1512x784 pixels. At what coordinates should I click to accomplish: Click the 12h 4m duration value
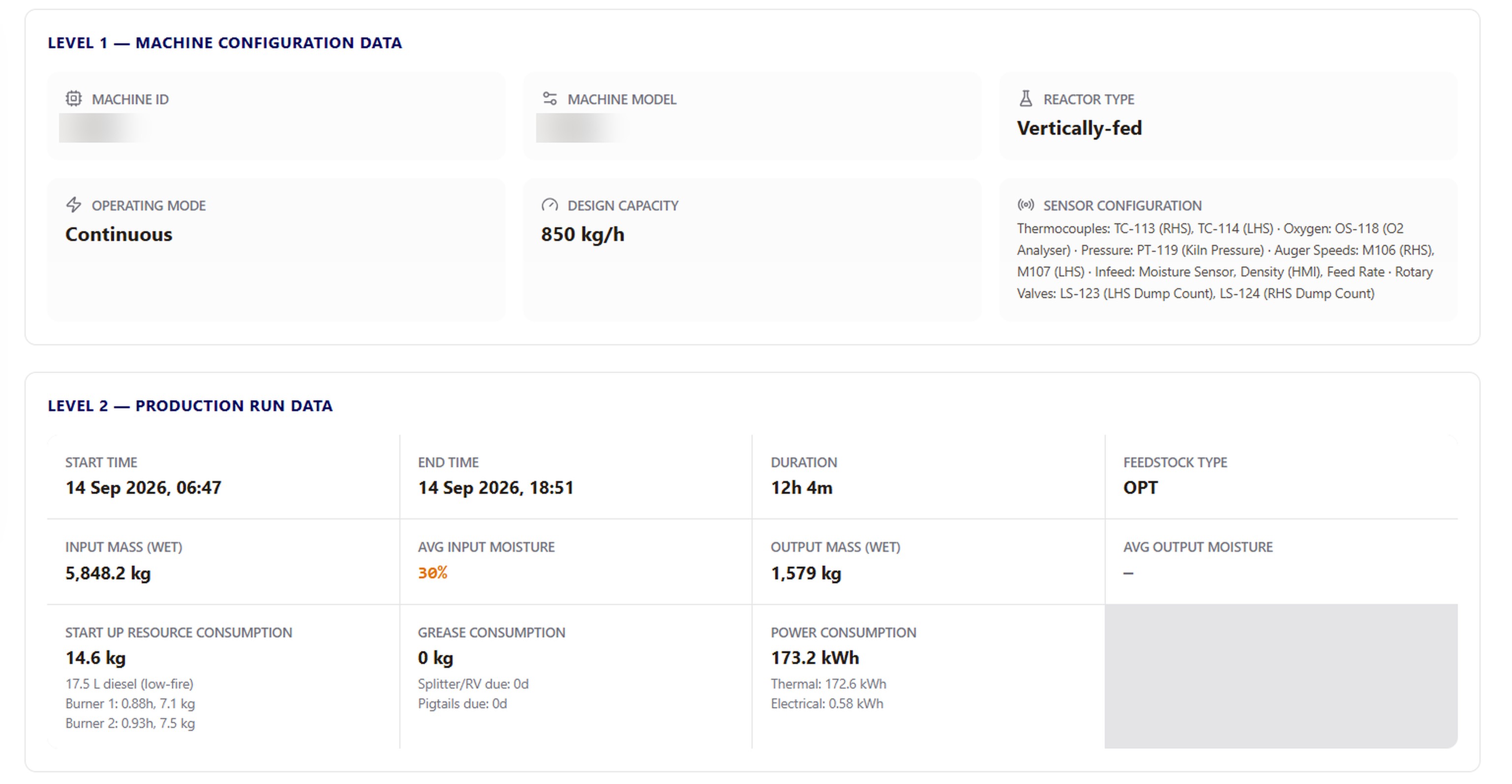(801, 487)
